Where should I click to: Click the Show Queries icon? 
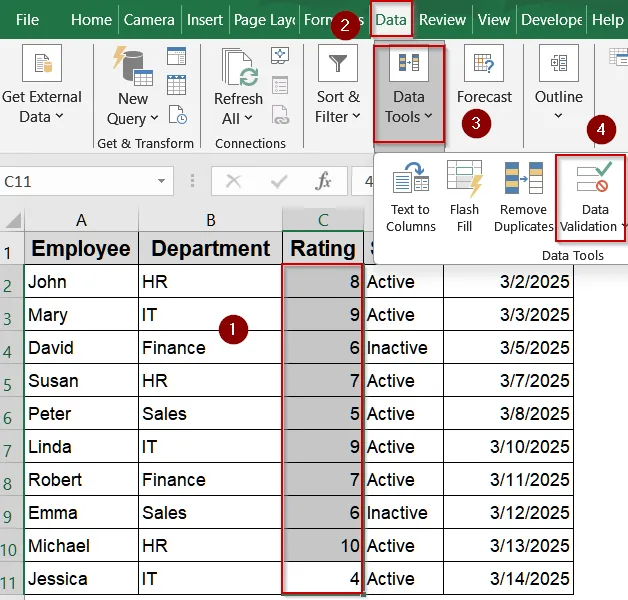pos(176,56)
